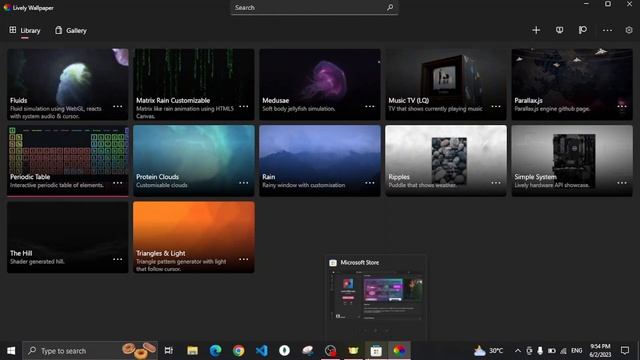This screenshot has width=640, height=360.
Task: Click the Microsoft Store taskbar icon
Action: (x=376, y=351)
